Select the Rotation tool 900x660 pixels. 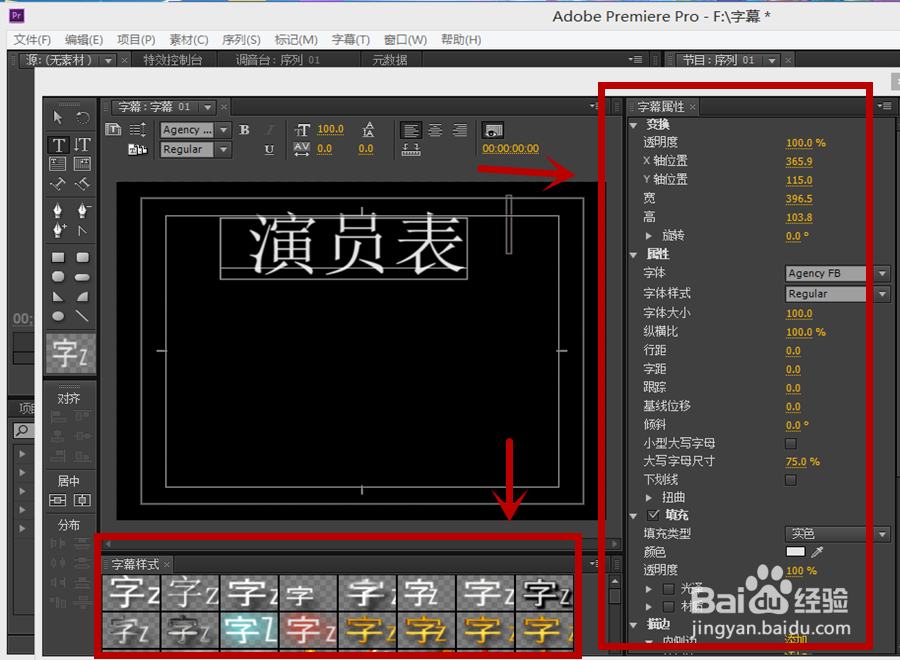pyautogui.click(x=83, y=118)
